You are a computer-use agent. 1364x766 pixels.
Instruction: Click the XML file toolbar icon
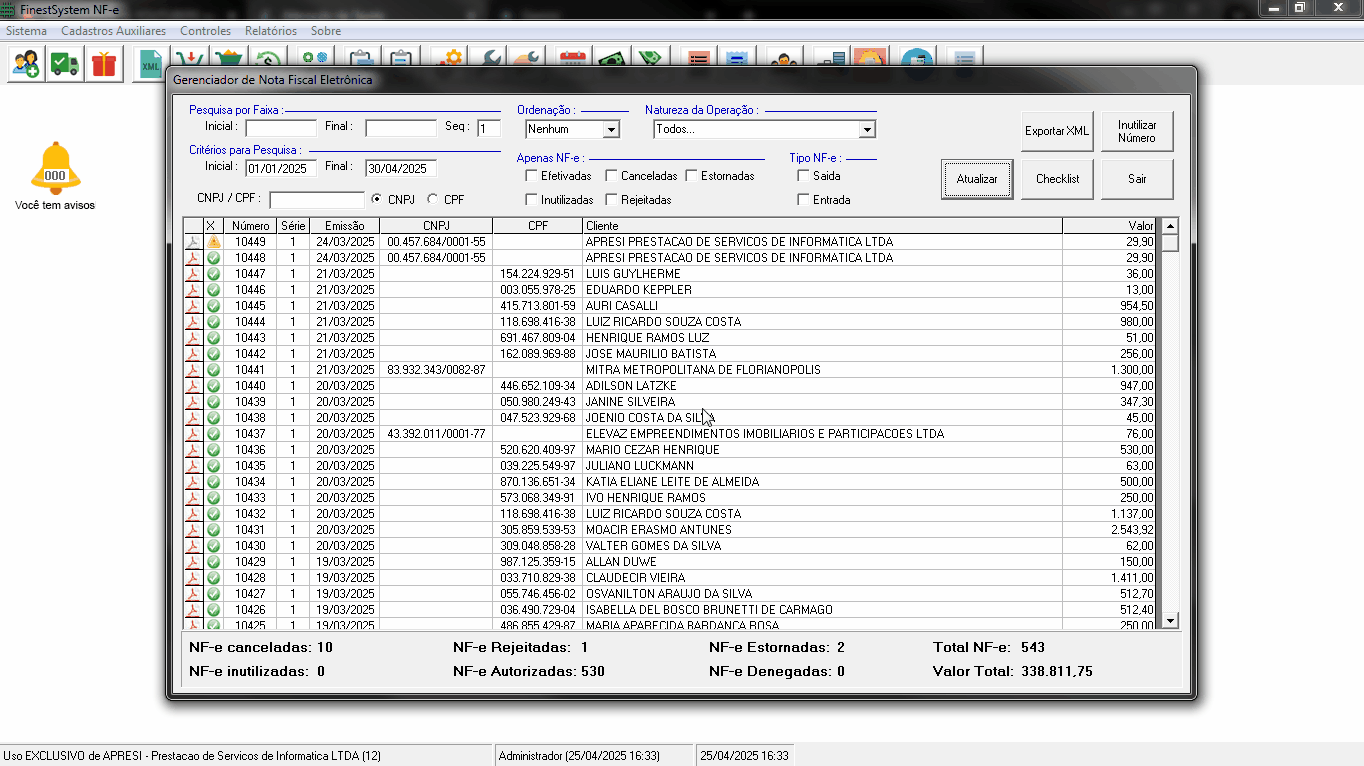coord(151,65)
